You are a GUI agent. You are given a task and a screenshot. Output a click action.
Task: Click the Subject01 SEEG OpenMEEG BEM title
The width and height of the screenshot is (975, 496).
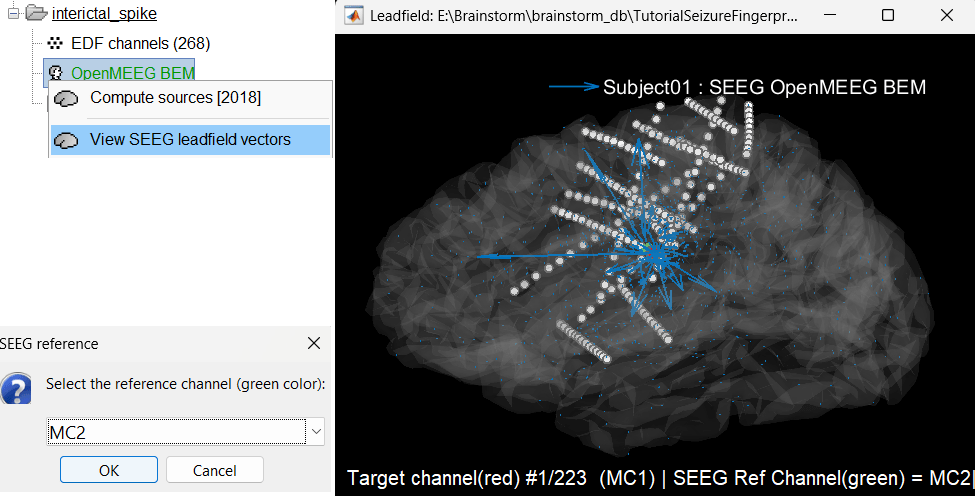click(x=764, y=88)
